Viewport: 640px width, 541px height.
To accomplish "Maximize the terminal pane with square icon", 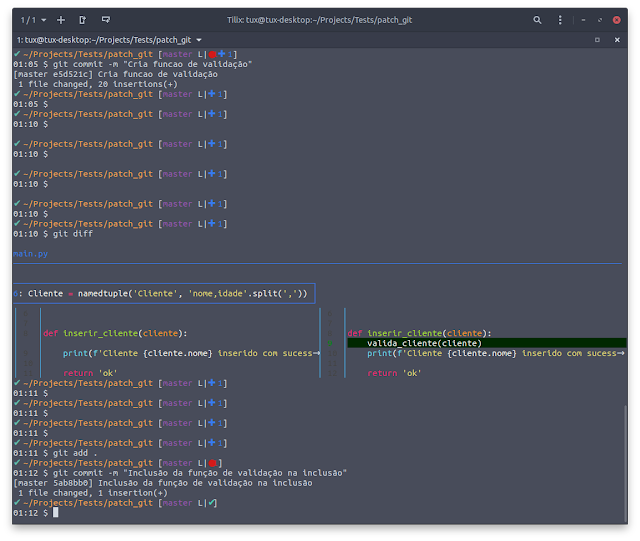I will [x=597, y=40].
